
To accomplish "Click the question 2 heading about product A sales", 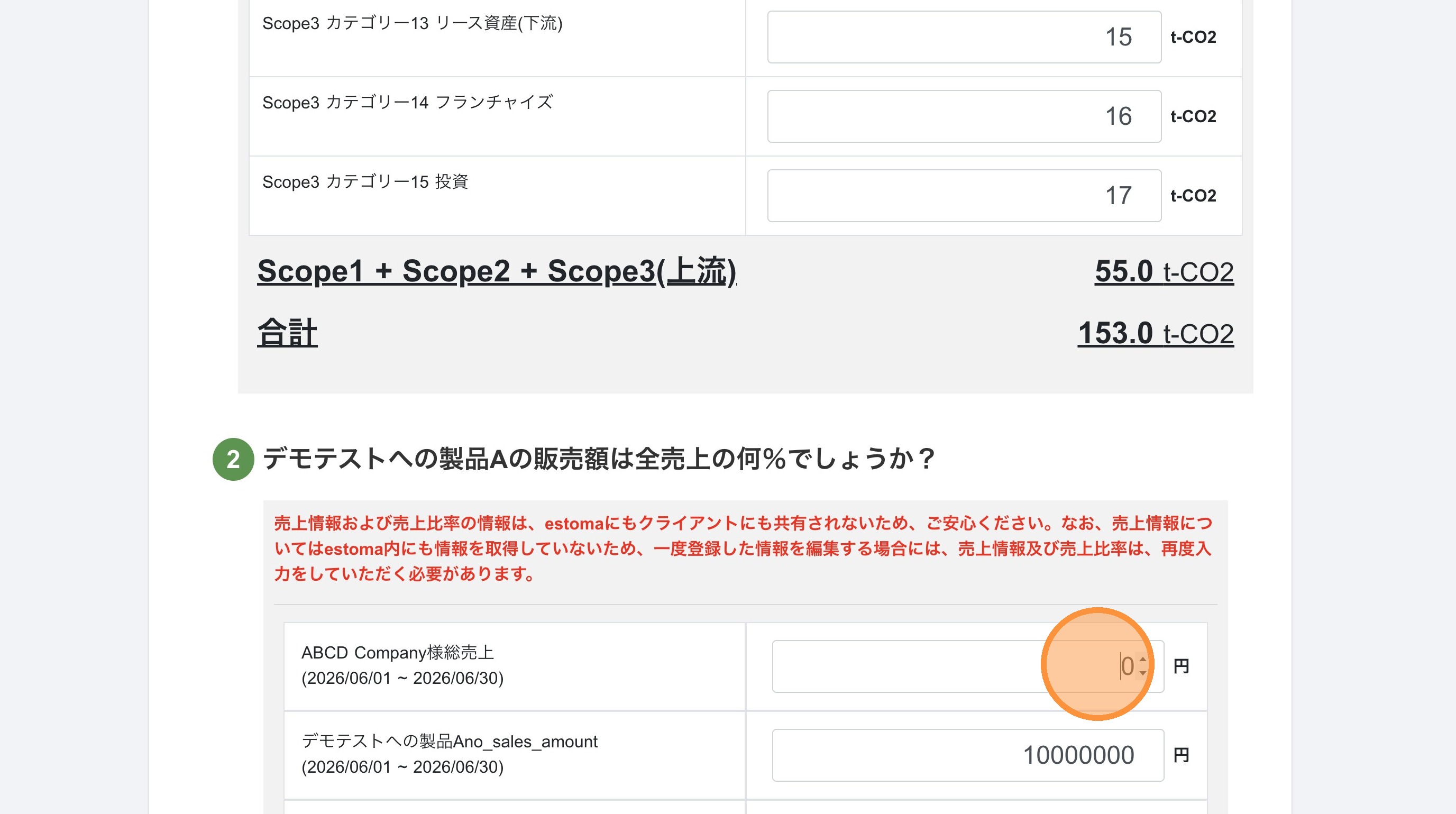I will click(600, 458).
